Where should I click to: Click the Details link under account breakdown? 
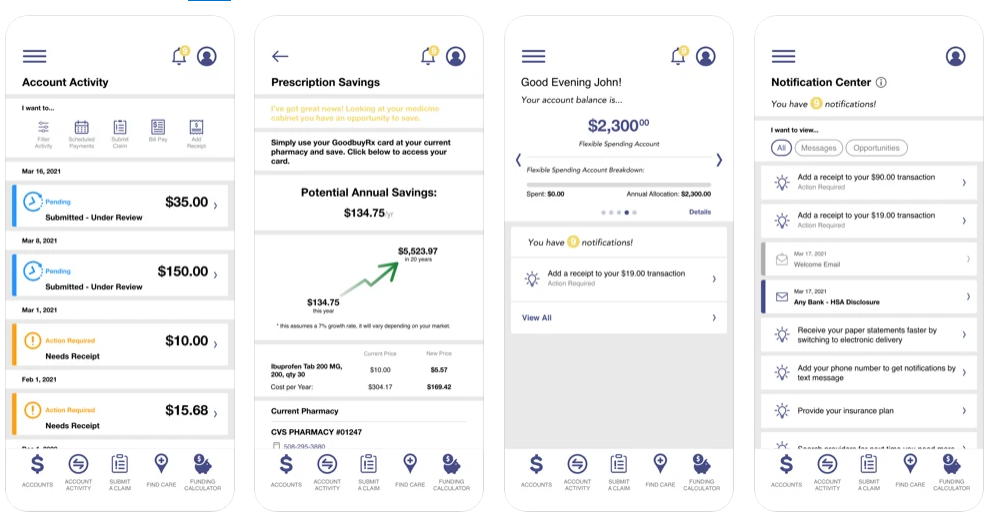tap(699, 212)
